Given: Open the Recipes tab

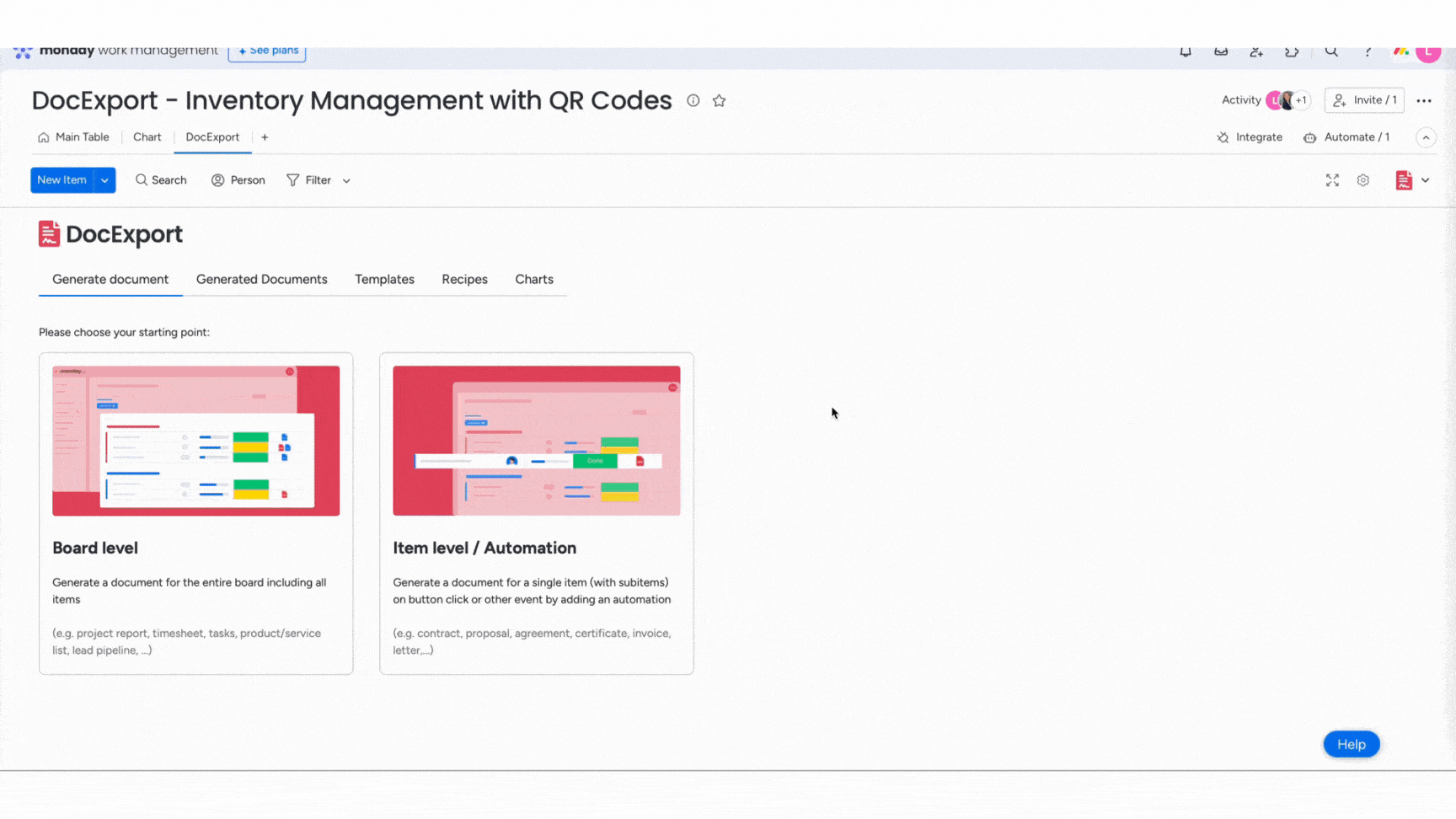Looking at the screenshot, I should [464, 280].
